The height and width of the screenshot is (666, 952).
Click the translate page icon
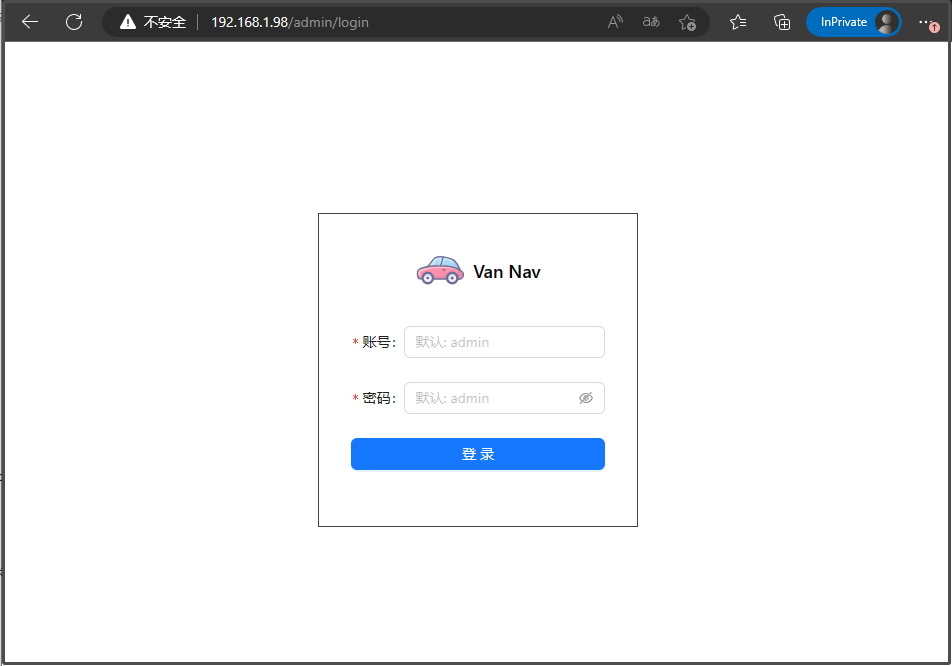pyautogui.click(x=650, y=21)
